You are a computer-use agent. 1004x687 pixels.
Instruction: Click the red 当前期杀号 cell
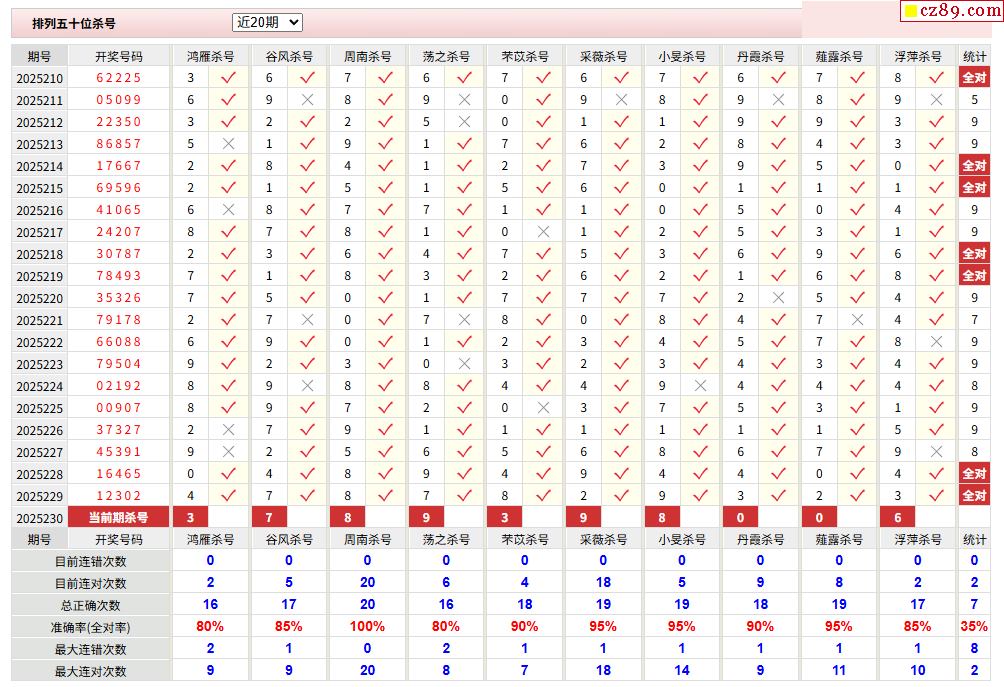118,517
